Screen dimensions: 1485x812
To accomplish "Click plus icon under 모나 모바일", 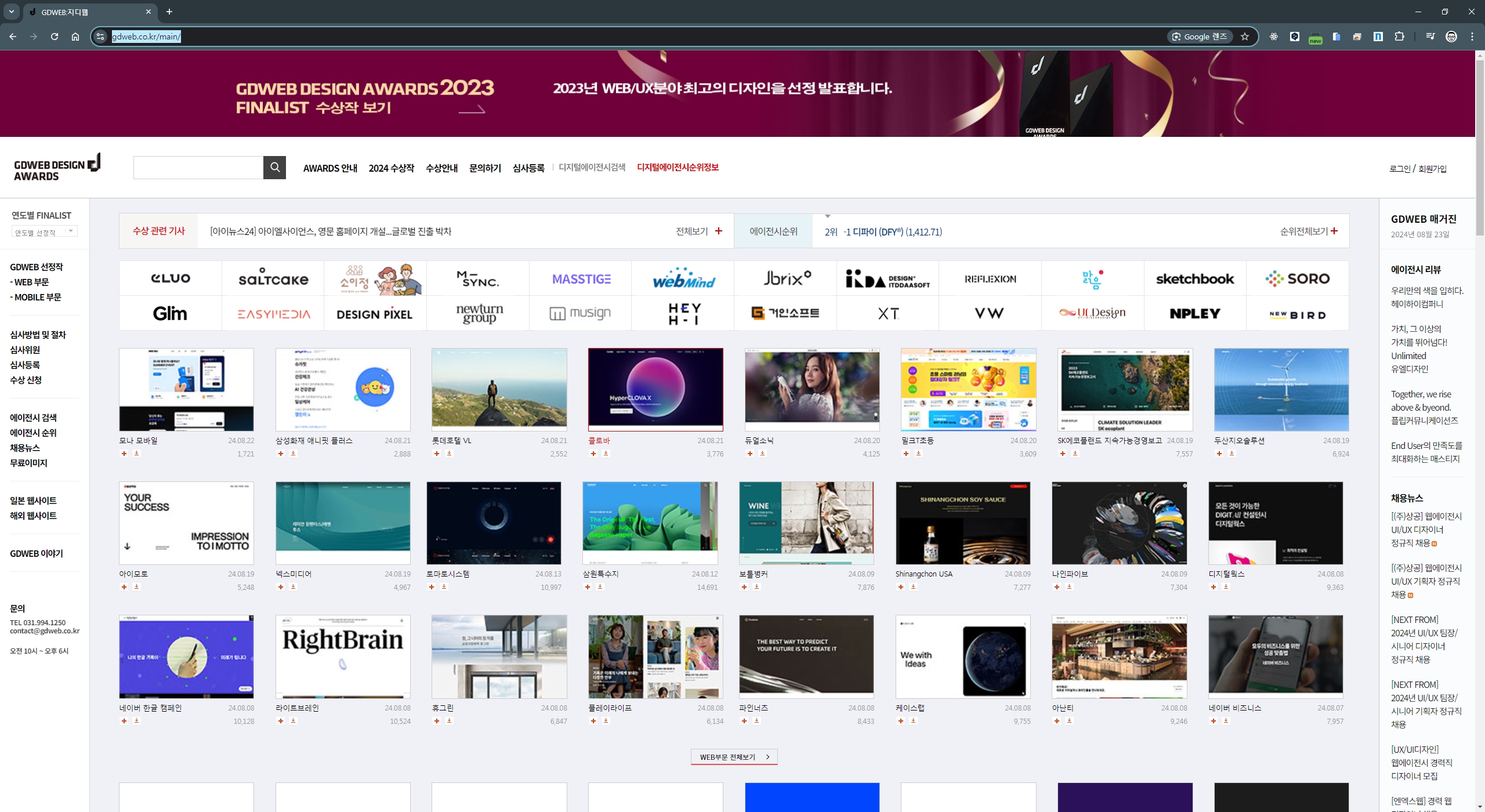I will pos(124,454).
